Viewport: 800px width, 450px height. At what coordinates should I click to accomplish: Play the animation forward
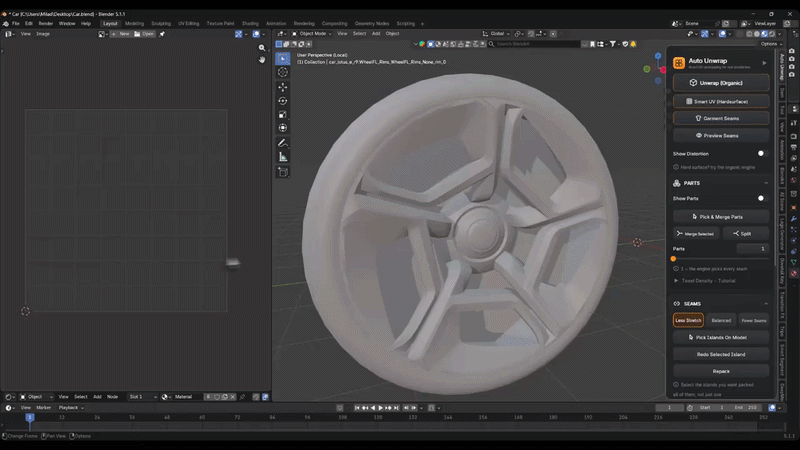(x=381, y=408)
